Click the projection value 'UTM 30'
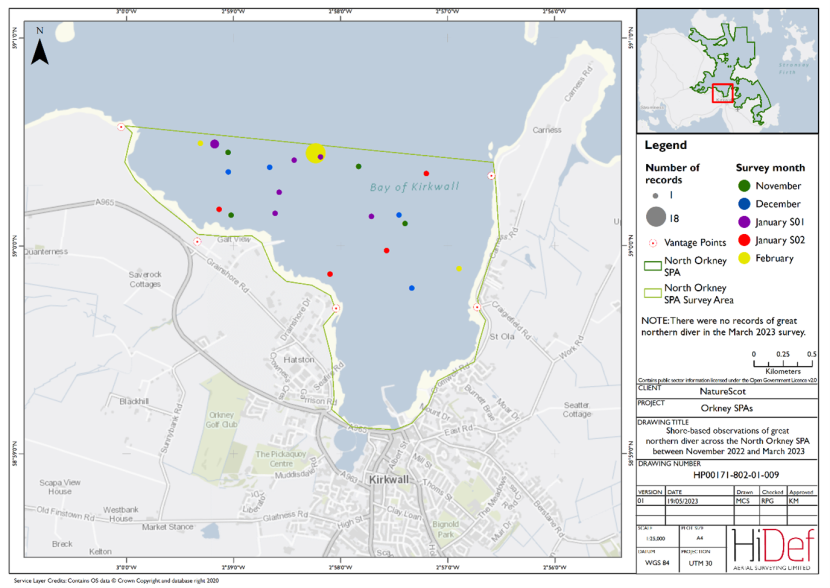Viewport: 830px width, 588px height. tap(700, 563)
